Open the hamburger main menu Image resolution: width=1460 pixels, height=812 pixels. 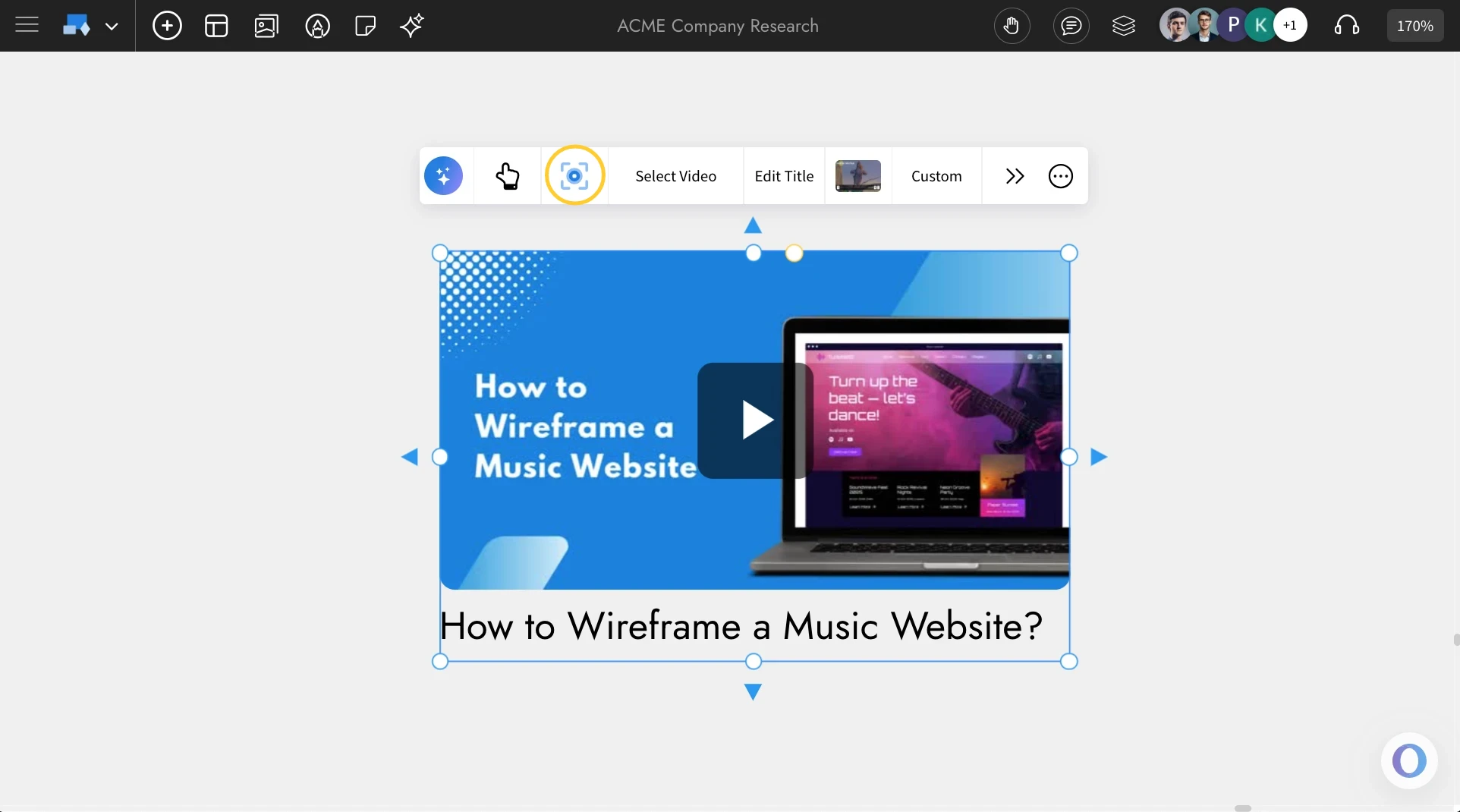pyautogui.click(x=25, y=24)
